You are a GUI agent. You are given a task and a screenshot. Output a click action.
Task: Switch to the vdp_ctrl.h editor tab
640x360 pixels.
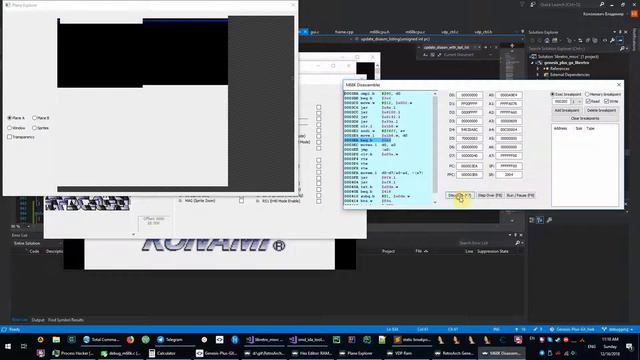click(483, 32)
